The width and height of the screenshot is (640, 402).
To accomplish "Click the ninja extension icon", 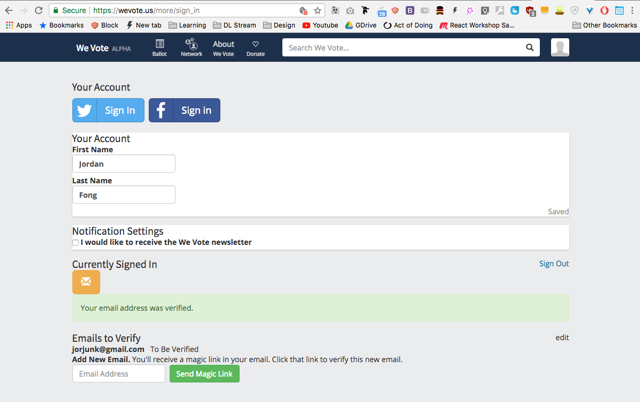I will tap(365, 11).
